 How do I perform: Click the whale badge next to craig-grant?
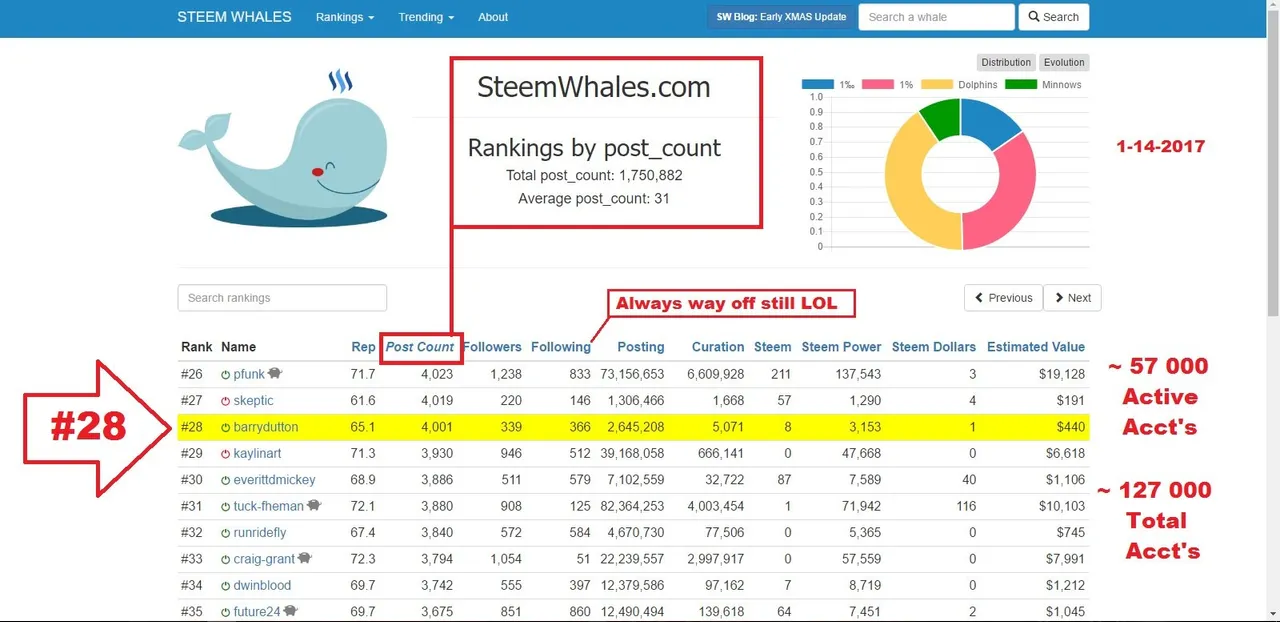click(305, 559)
